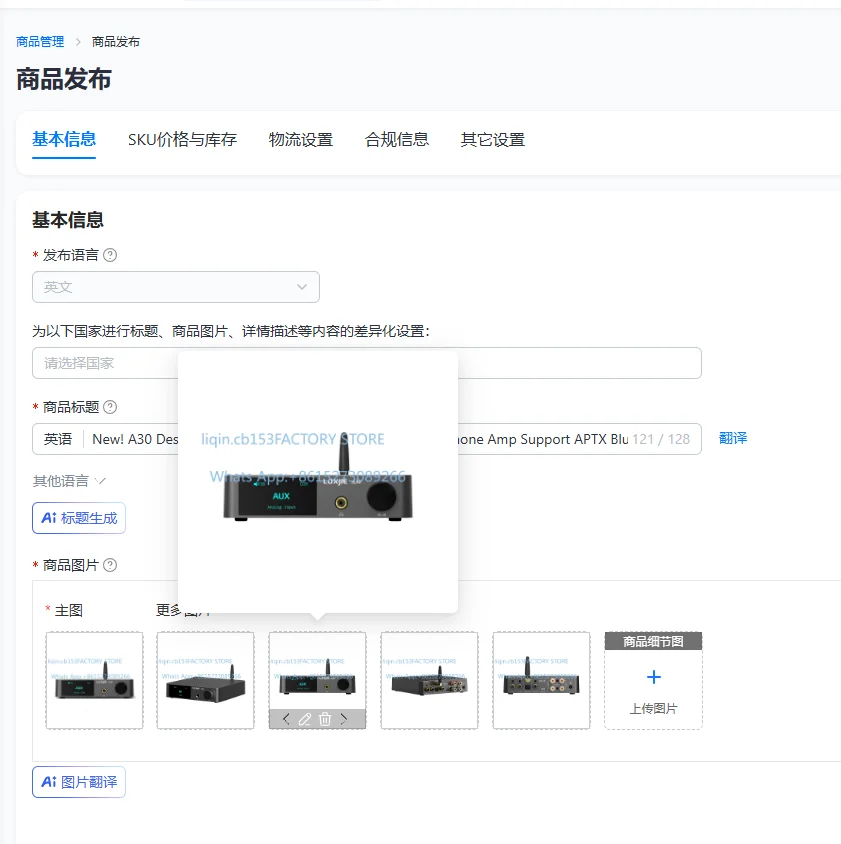The height and width of the screenshot is (844, 841).
Task: Move third image right with next arrow
Action: tap(344, 719)
